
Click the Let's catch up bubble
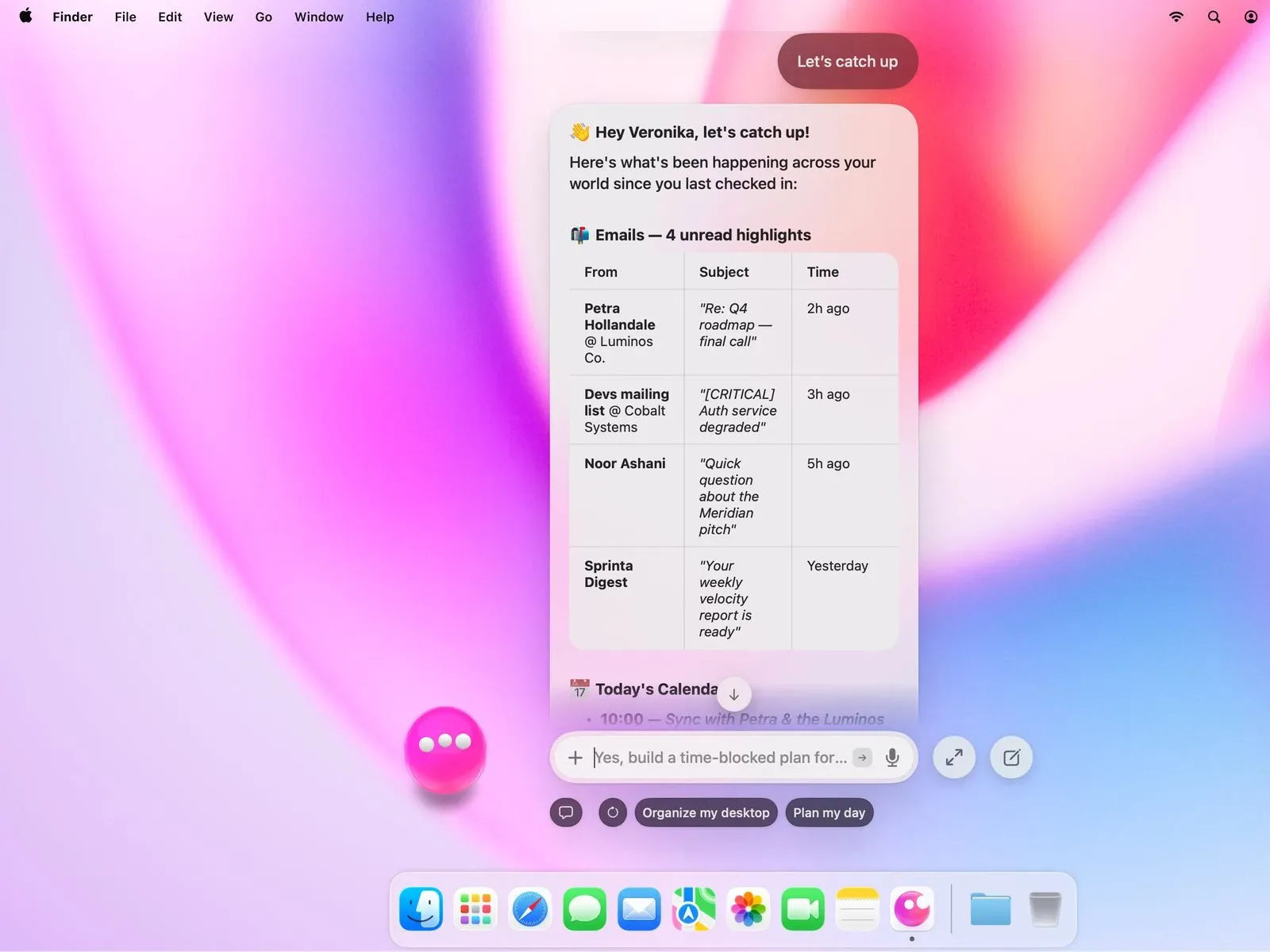(848, 61)
